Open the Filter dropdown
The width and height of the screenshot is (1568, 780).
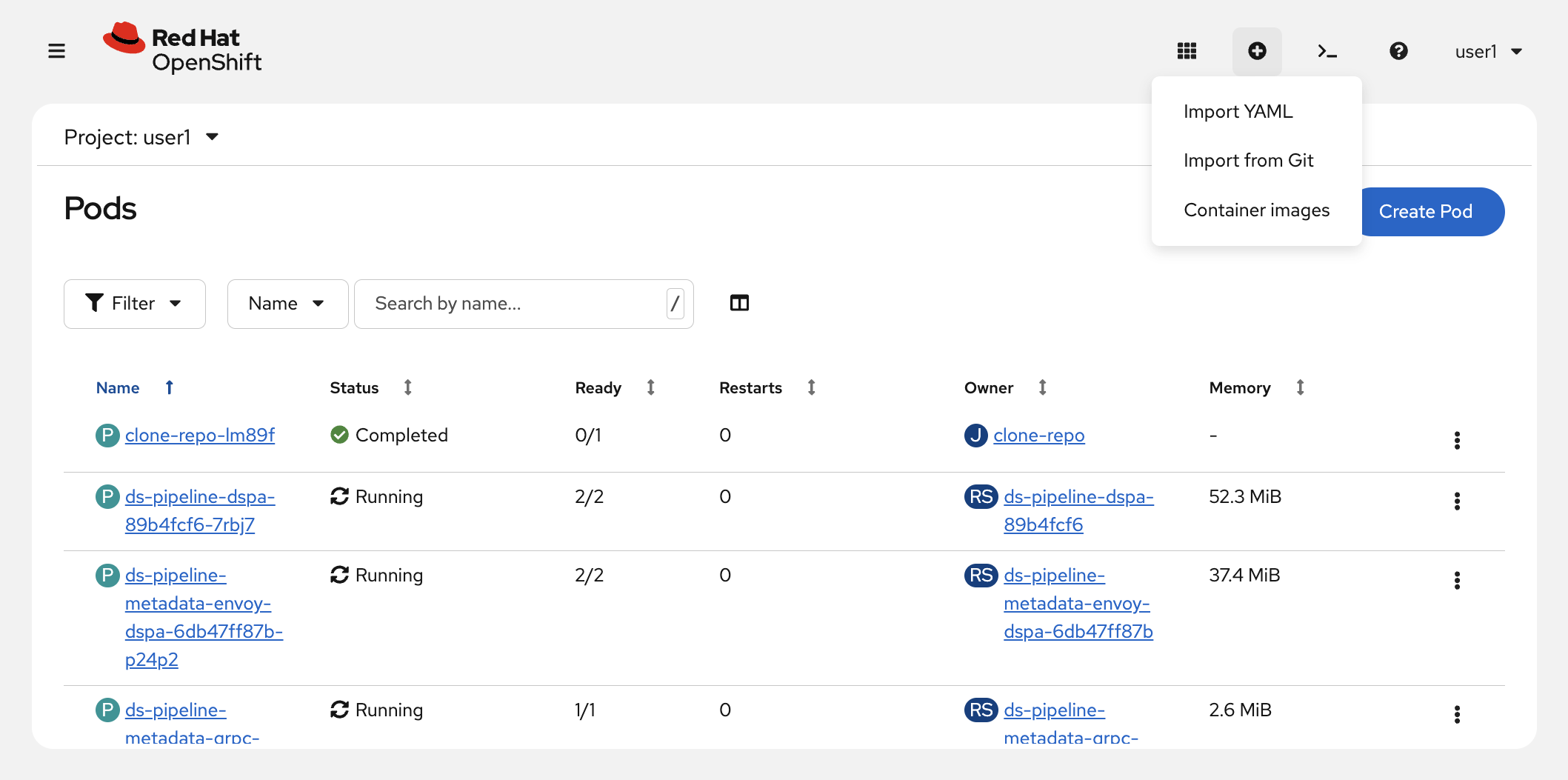click(134, 303)
